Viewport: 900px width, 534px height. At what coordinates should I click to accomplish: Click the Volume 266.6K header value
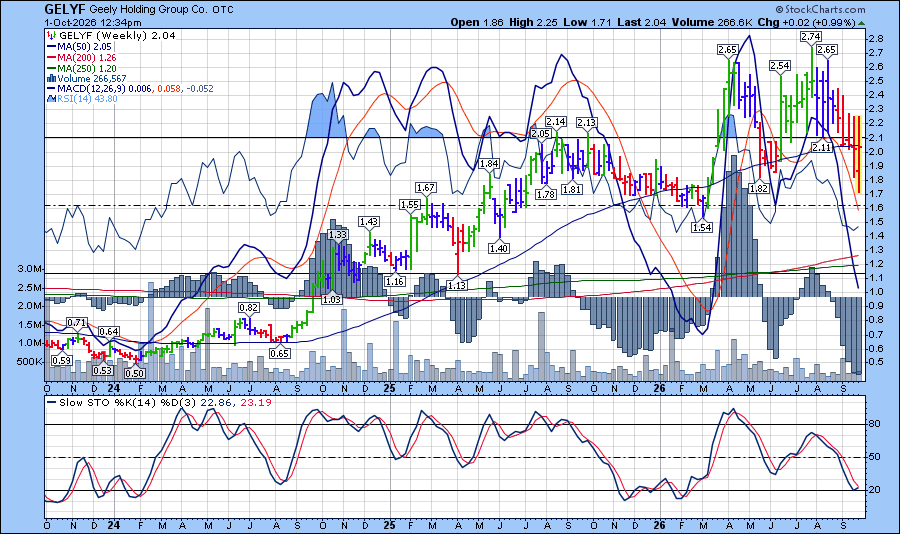[712, 22]
